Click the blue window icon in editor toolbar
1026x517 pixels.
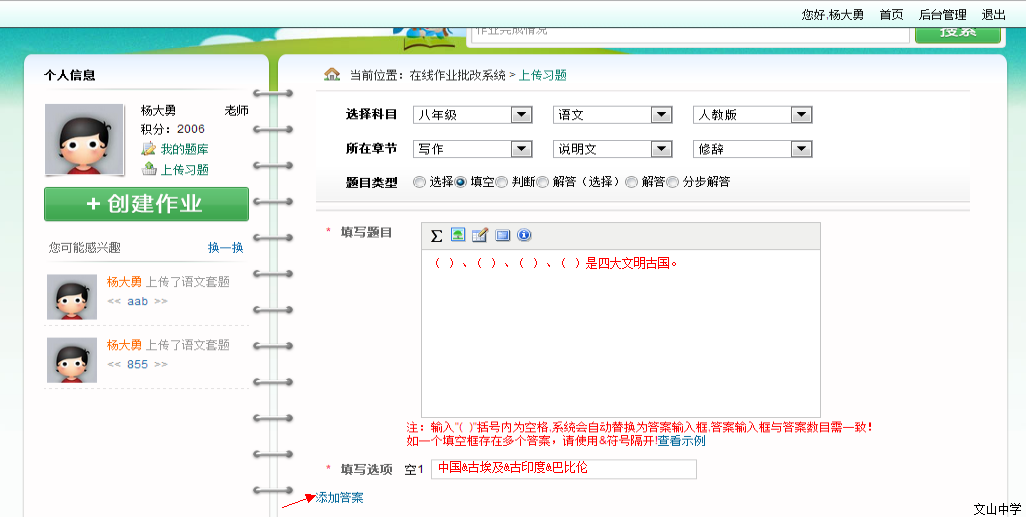pyautogui.click(x=502, y=236)
